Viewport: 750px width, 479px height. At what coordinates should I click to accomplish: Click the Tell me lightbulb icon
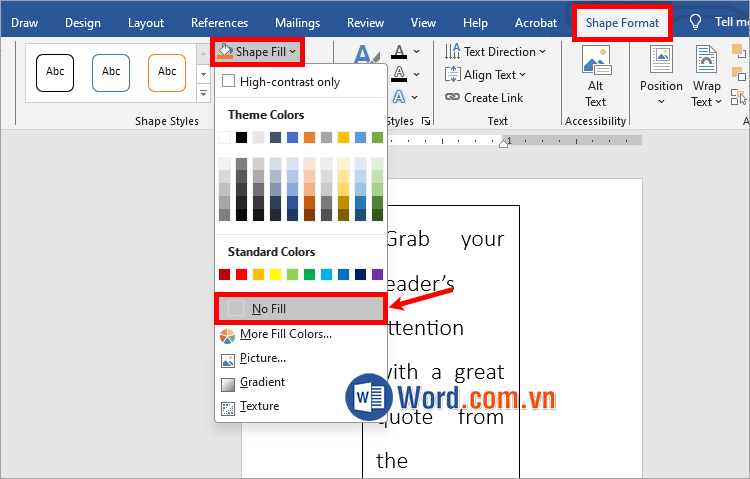[696, 22]
